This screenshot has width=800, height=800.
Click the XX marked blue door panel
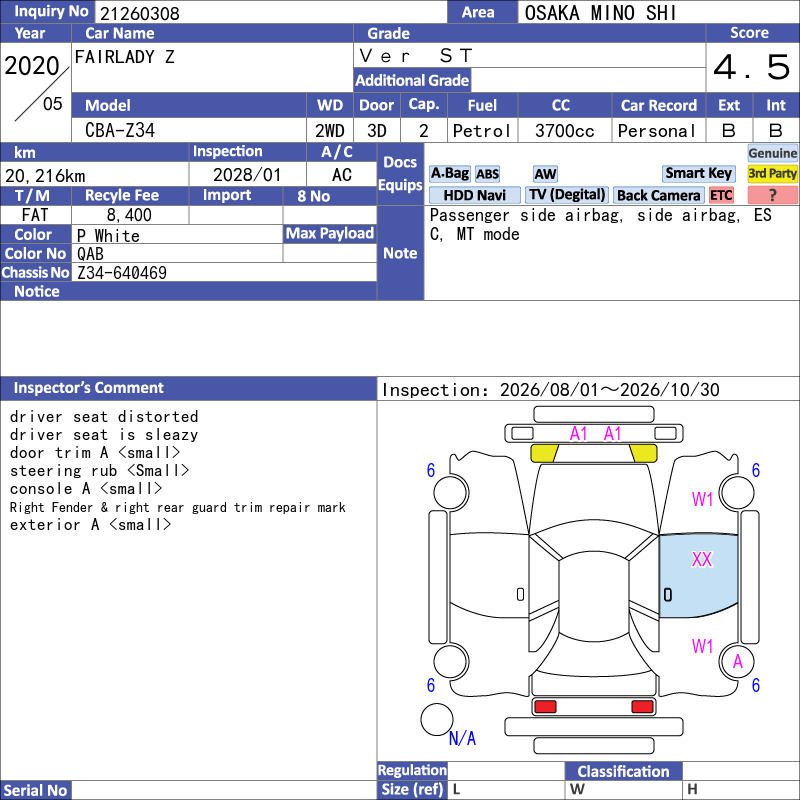coord(698,576)
